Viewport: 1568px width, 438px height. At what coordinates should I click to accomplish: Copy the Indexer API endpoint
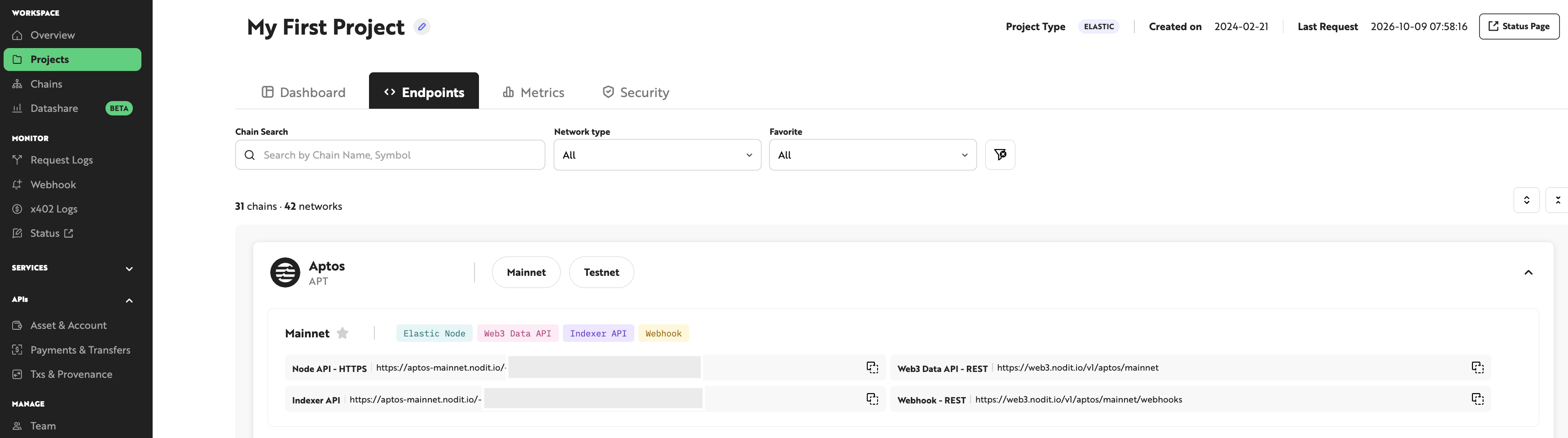point(872,399)
